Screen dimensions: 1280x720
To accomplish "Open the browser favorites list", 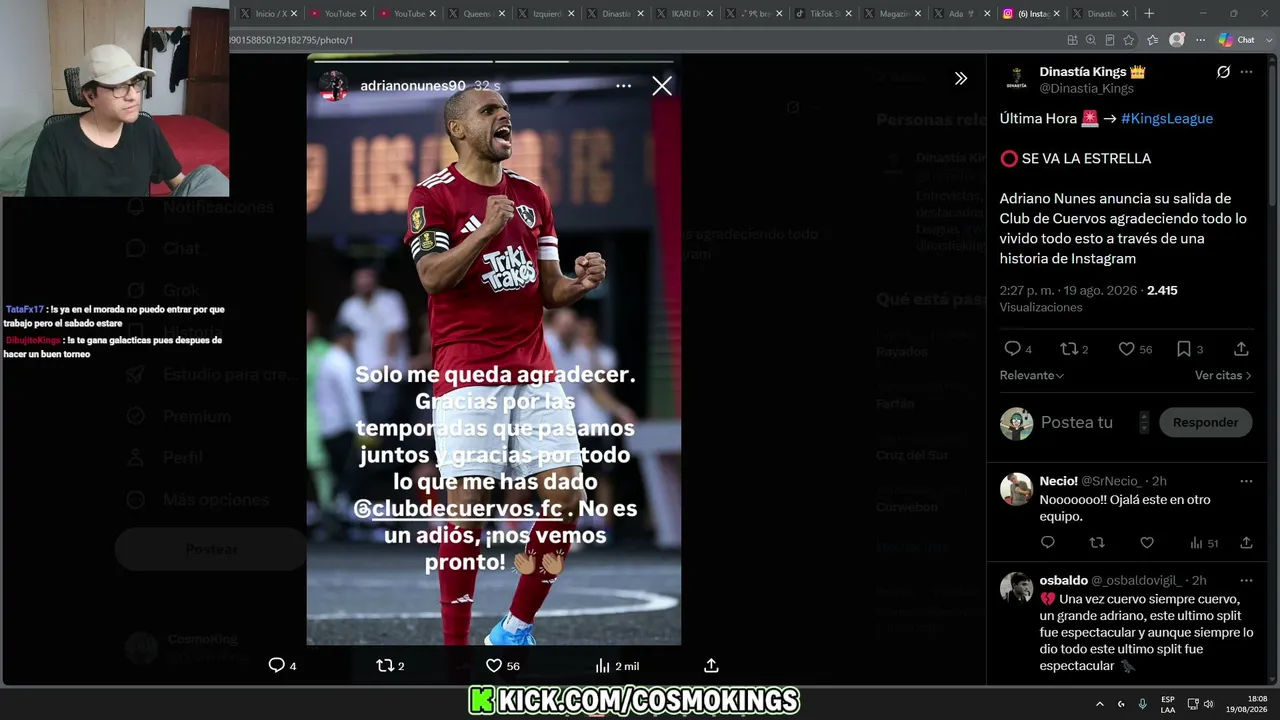I will click(1152, 40).
